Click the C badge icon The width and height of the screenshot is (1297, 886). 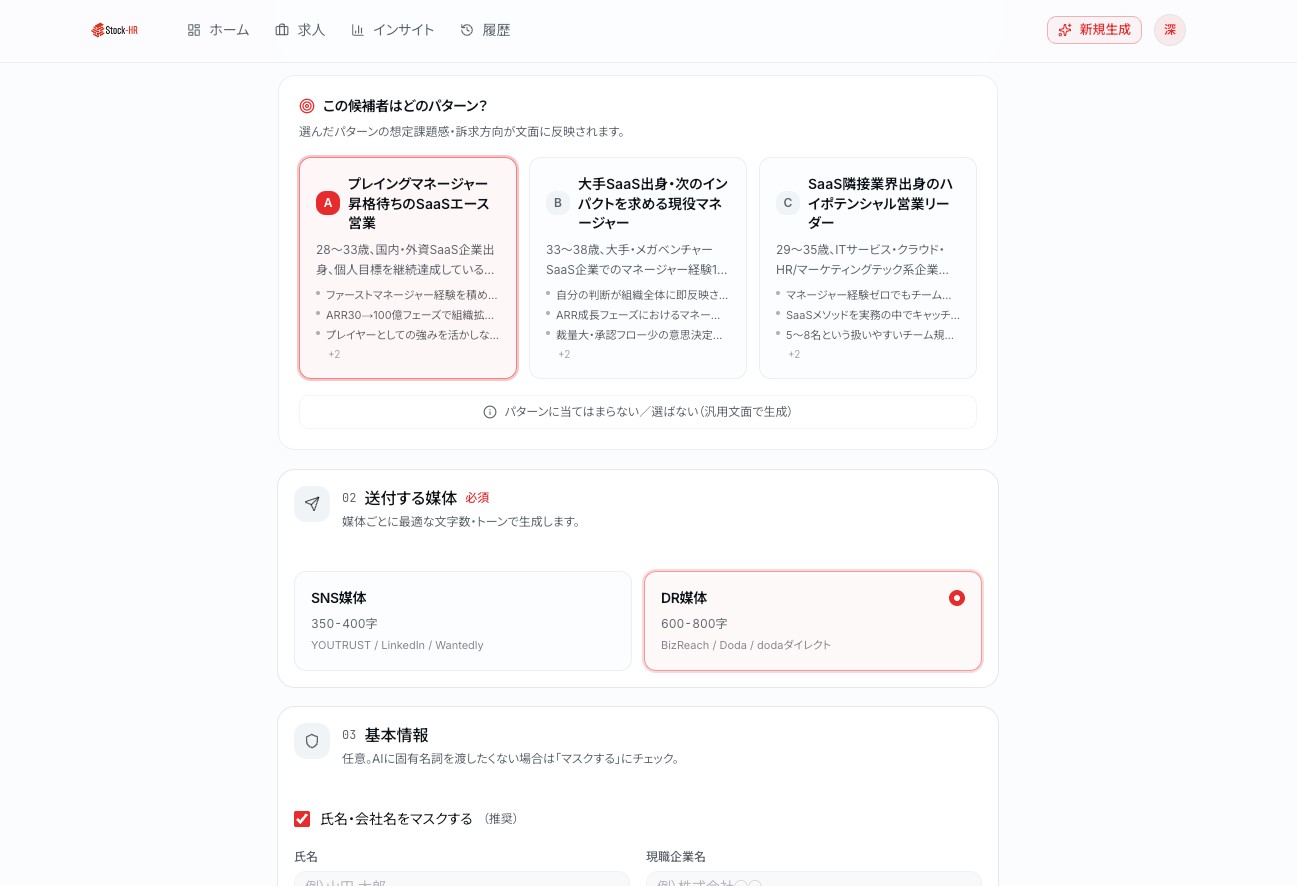[x=788, y=203]
